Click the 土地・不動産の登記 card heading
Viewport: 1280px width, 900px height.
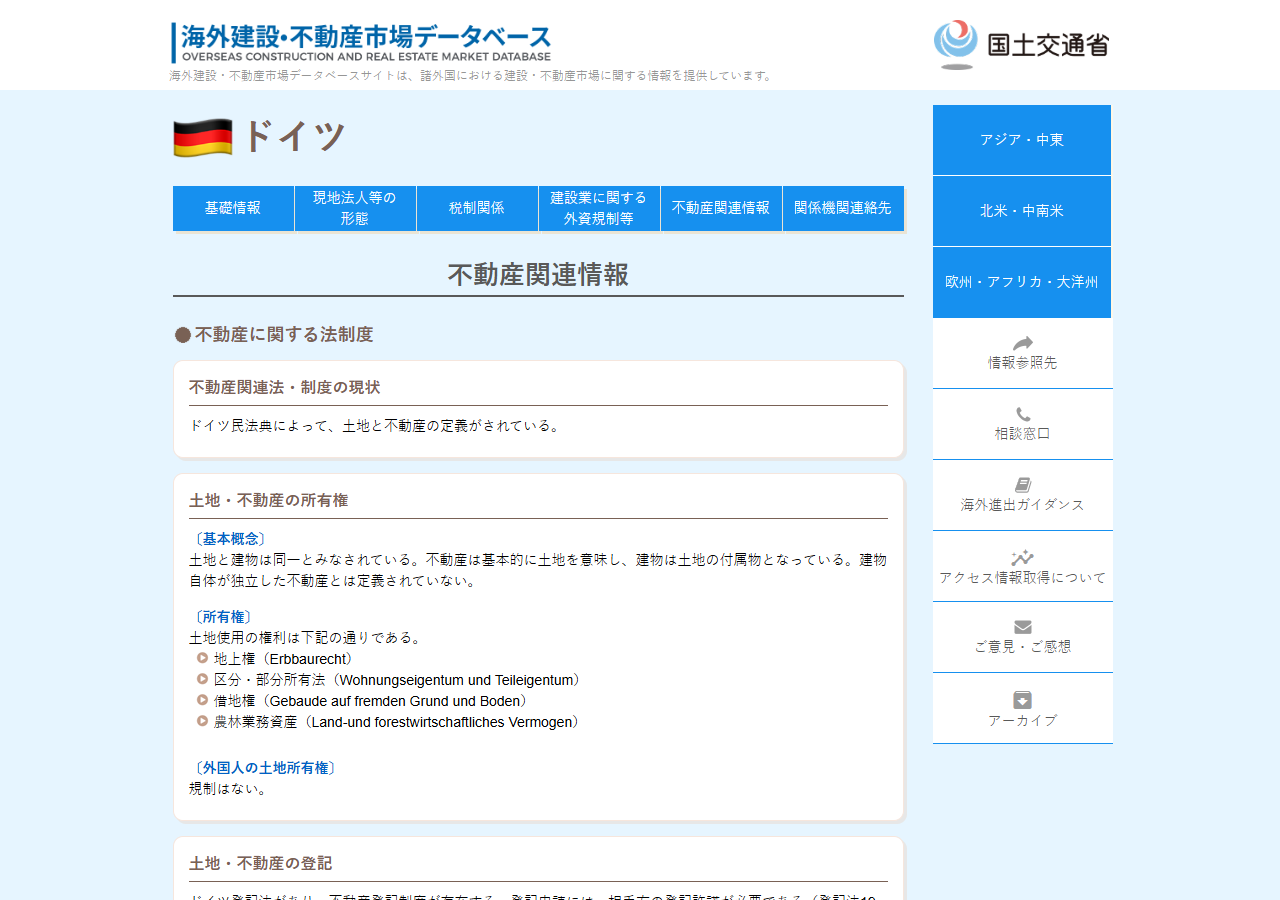pos(261,863)
